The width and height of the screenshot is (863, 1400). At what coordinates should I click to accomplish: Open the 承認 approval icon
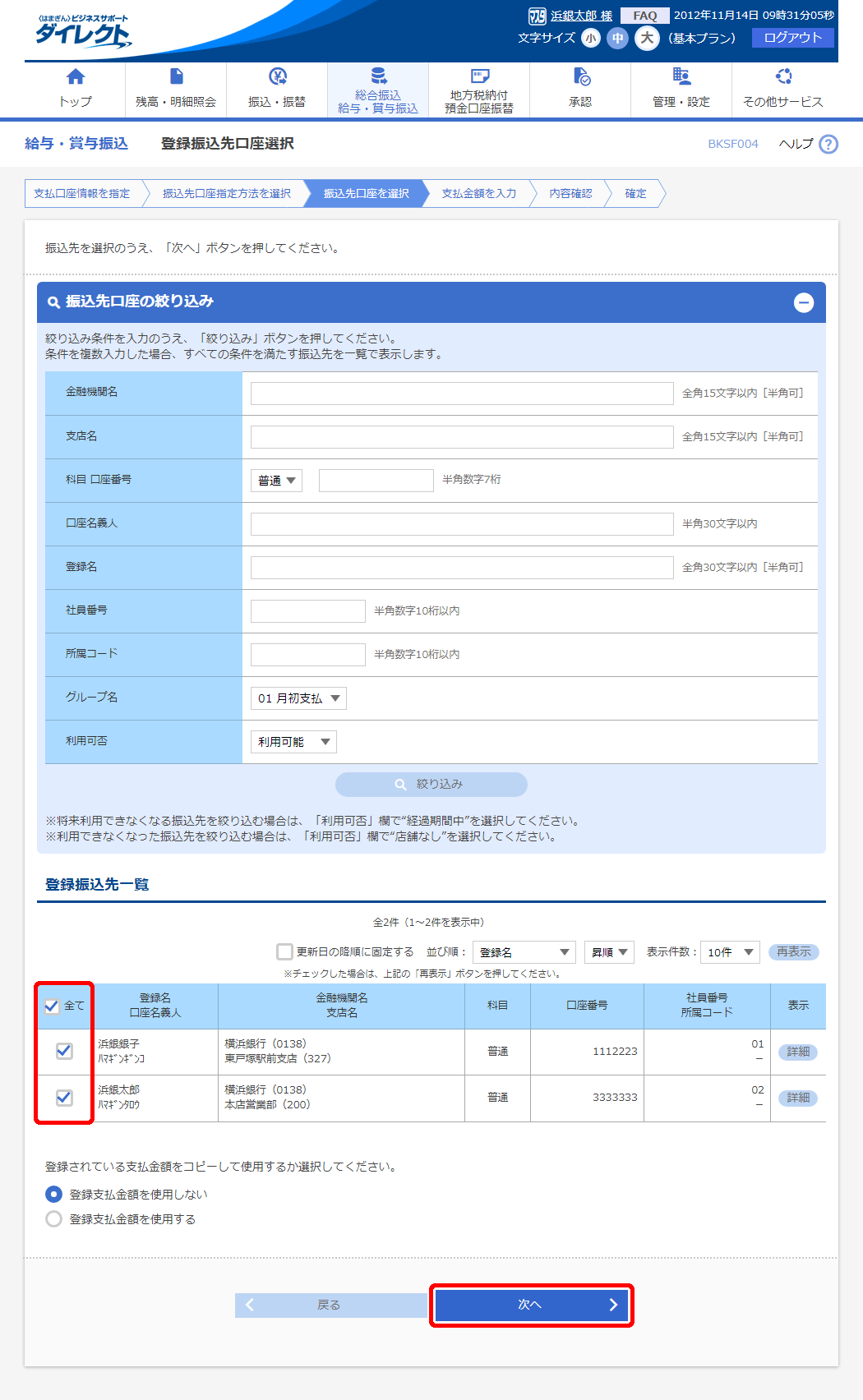(581, 77)
